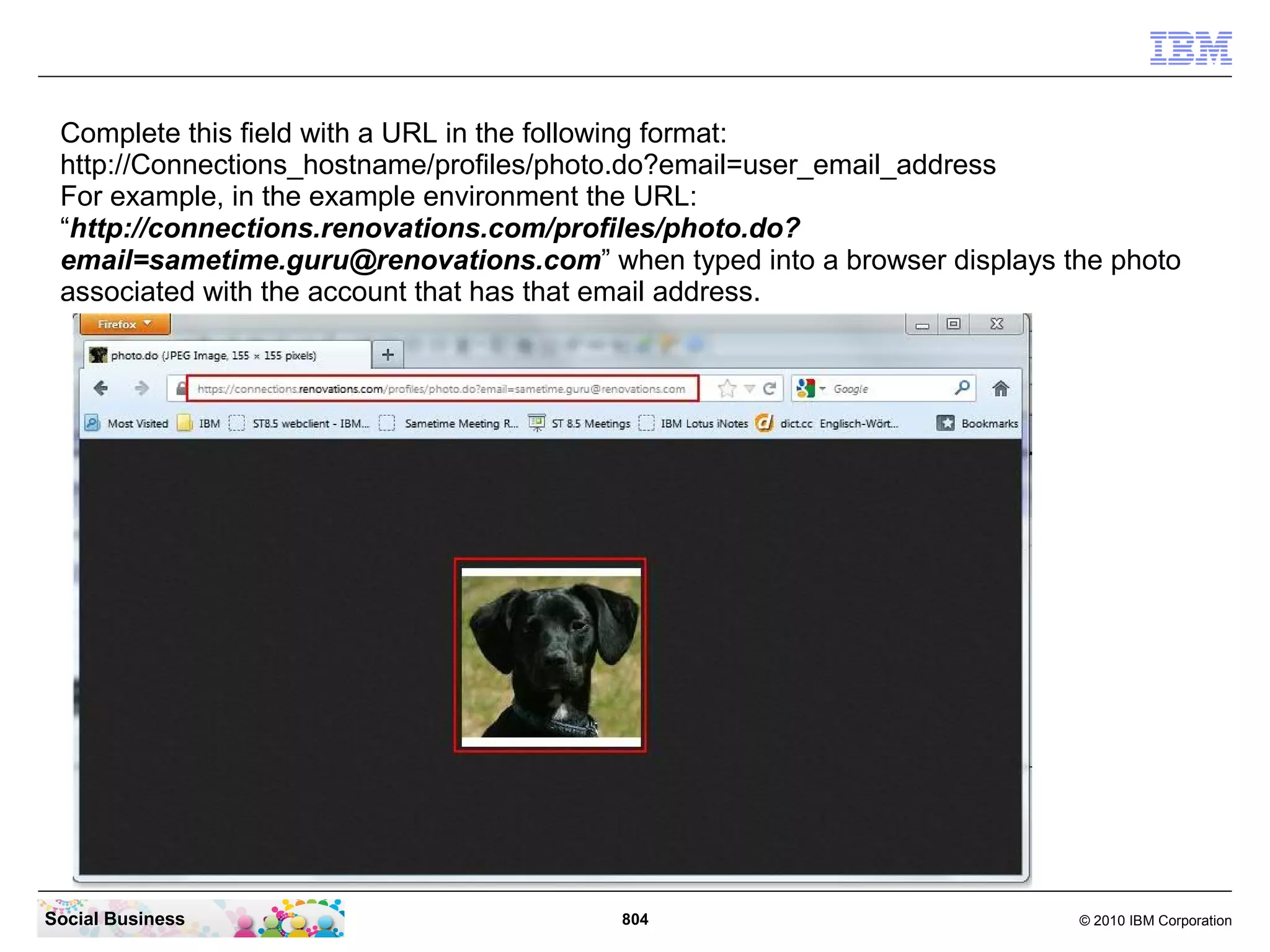Screen dimensions: 1270x952
Task: Click the browser back arrow
Action: coord(100,389)
